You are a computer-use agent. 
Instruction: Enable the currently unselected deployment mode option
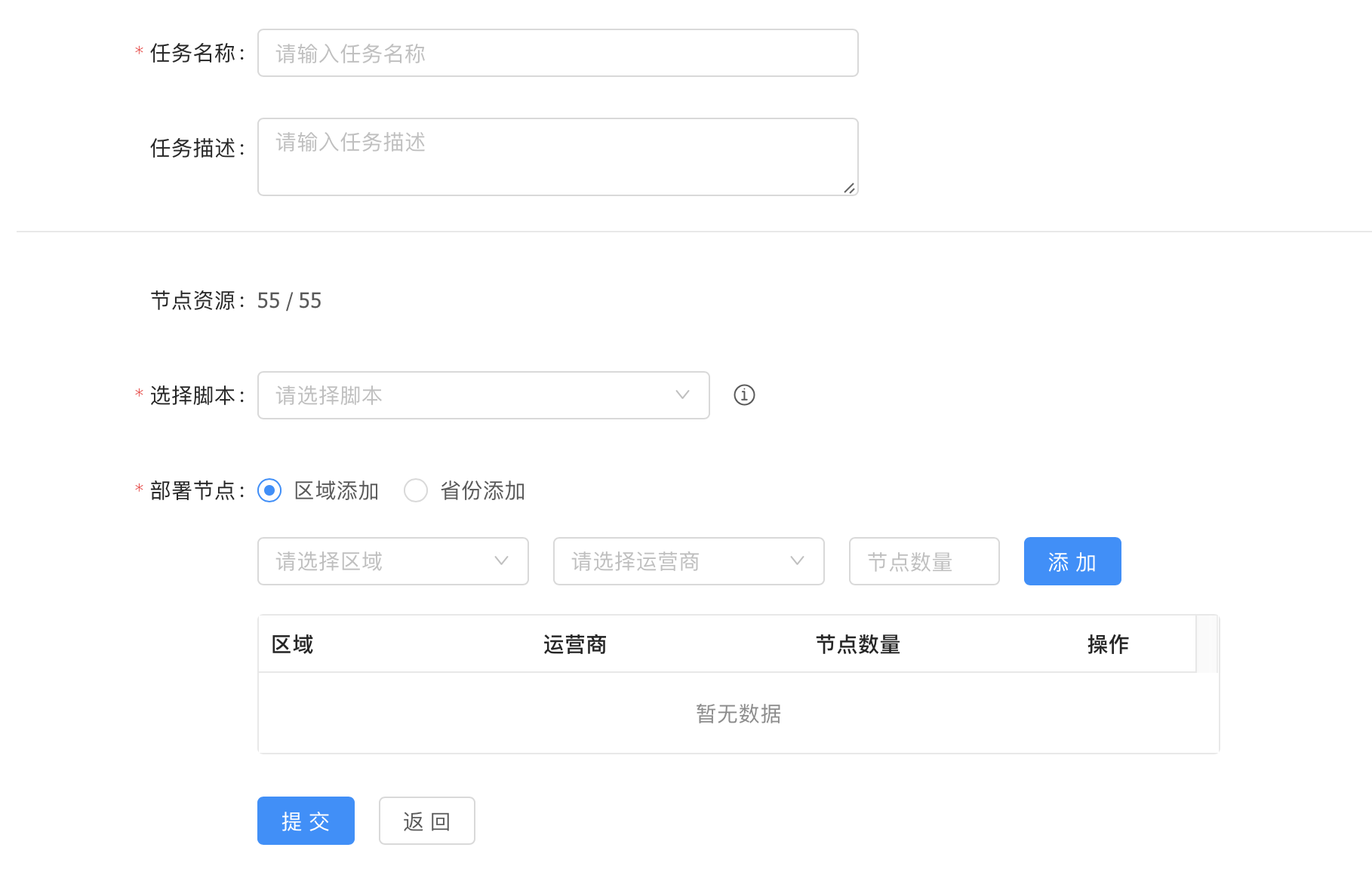[x=416, y=490]
